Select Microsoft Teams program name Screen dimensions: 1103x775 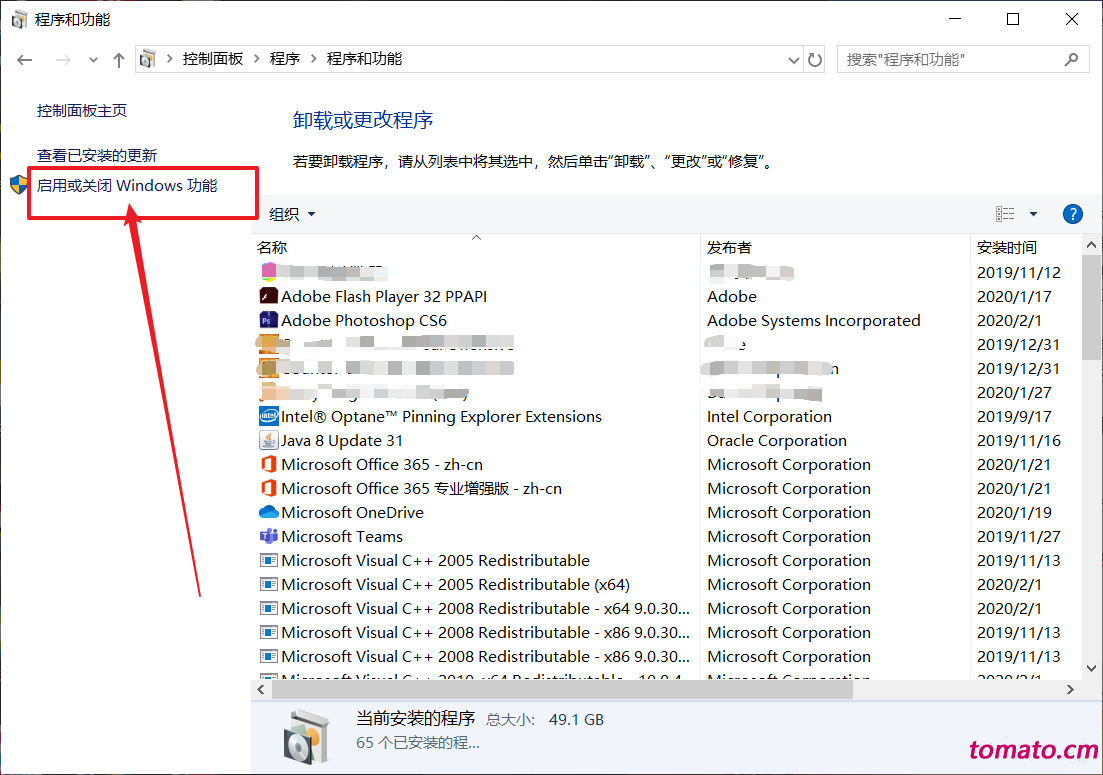342,537
